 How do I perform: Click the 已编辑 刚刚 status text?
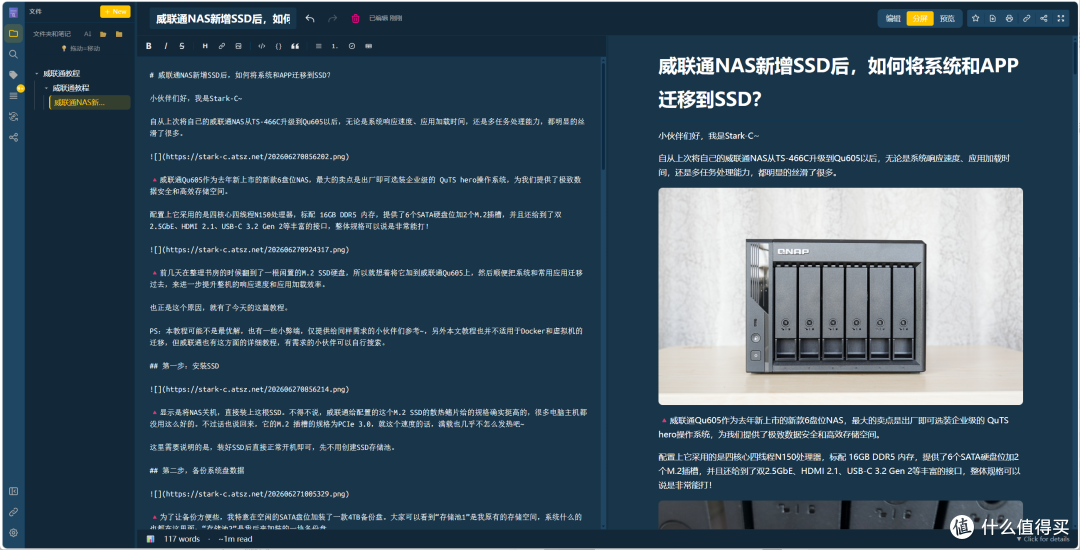point(386,19)
